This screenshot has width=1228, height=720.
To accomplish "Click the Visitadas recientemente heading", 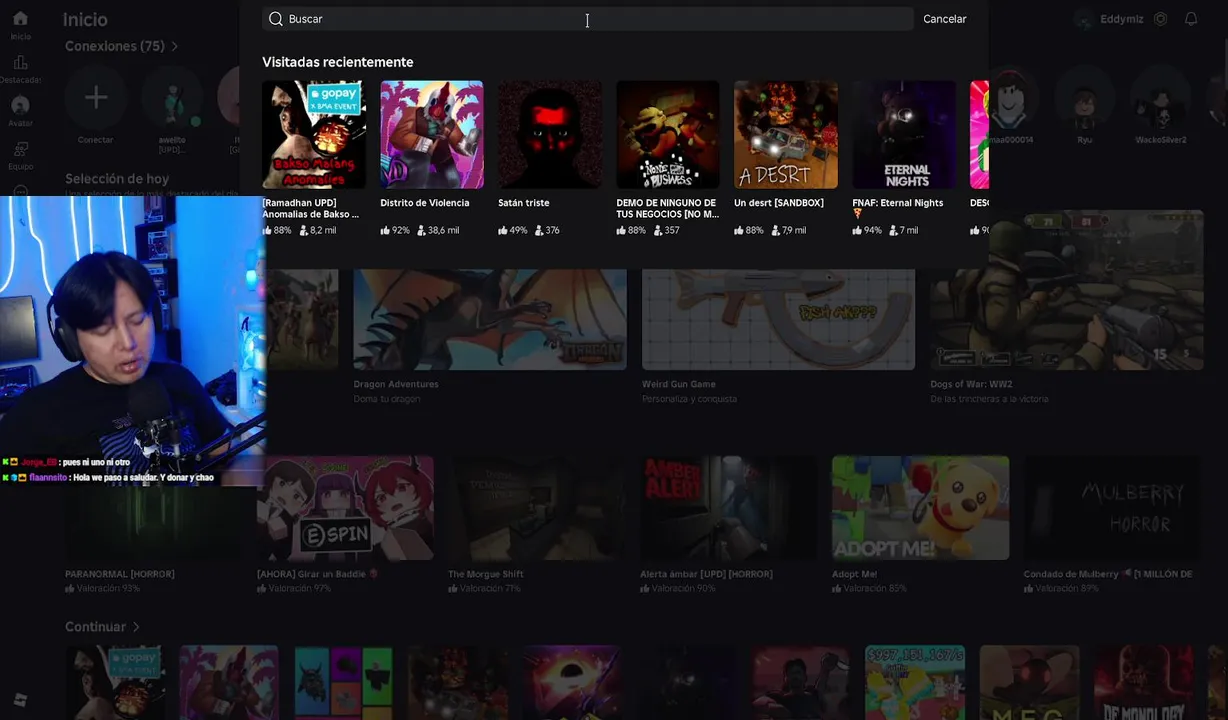I will click(x=337, y=62).
